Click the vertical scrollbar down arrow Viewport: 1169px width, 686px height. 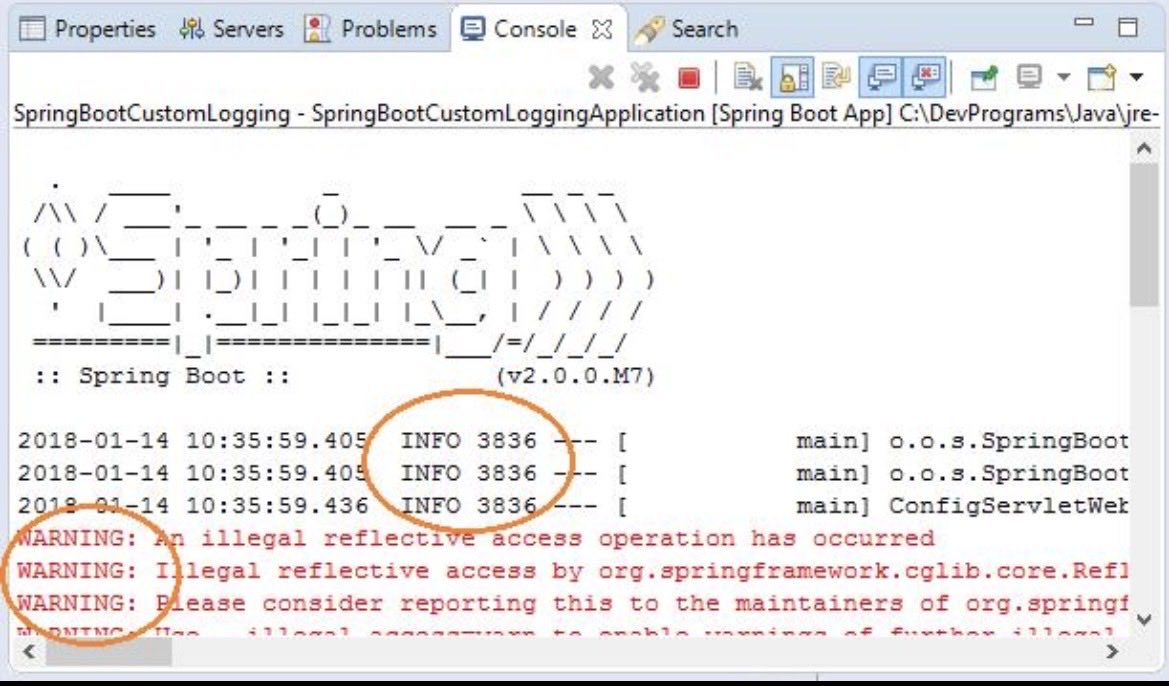[1144, 619]
